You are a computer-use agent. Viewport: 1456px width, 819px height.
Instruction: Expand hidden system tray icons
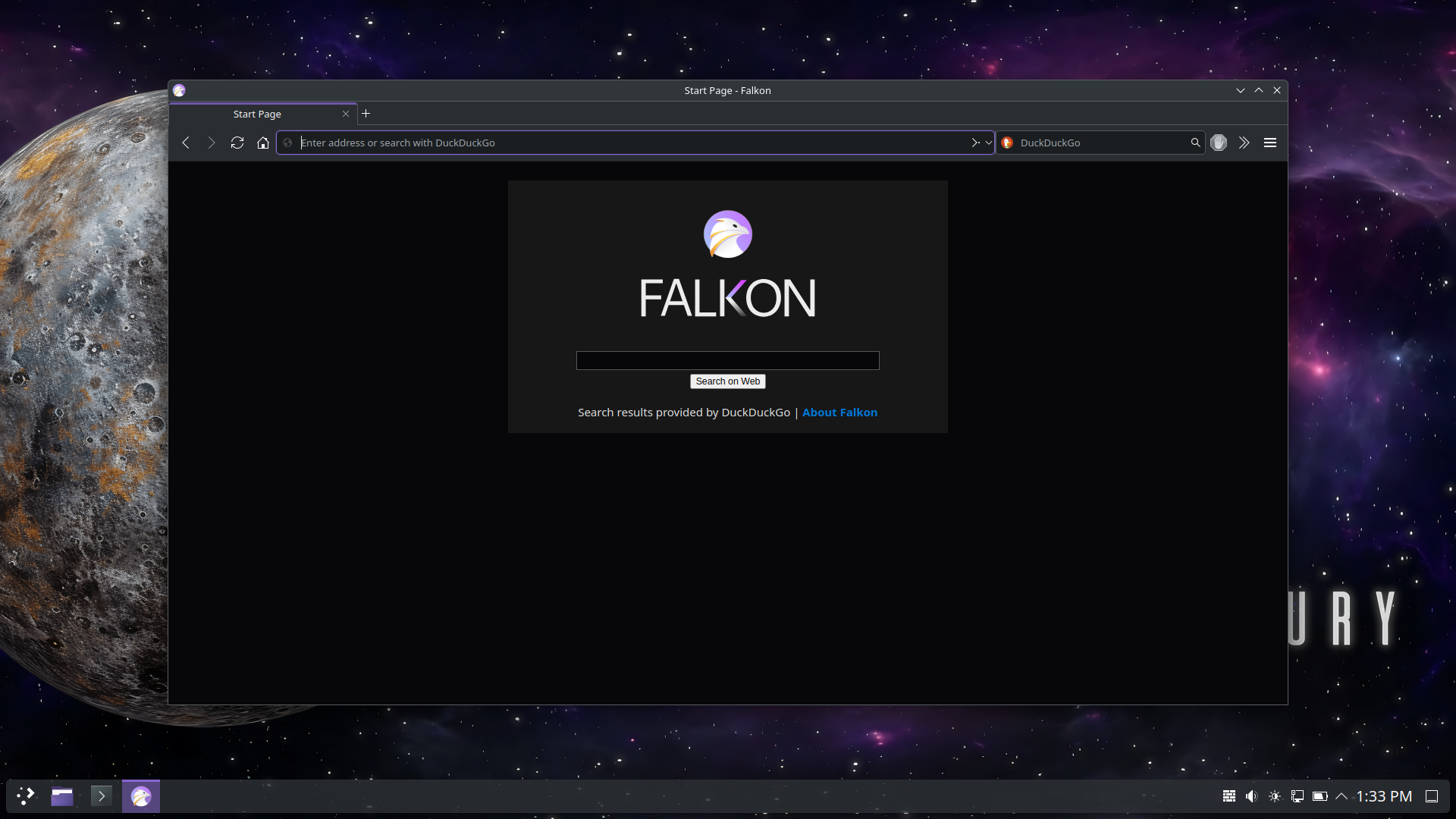pyautogui.click(x=1341, y=796)
